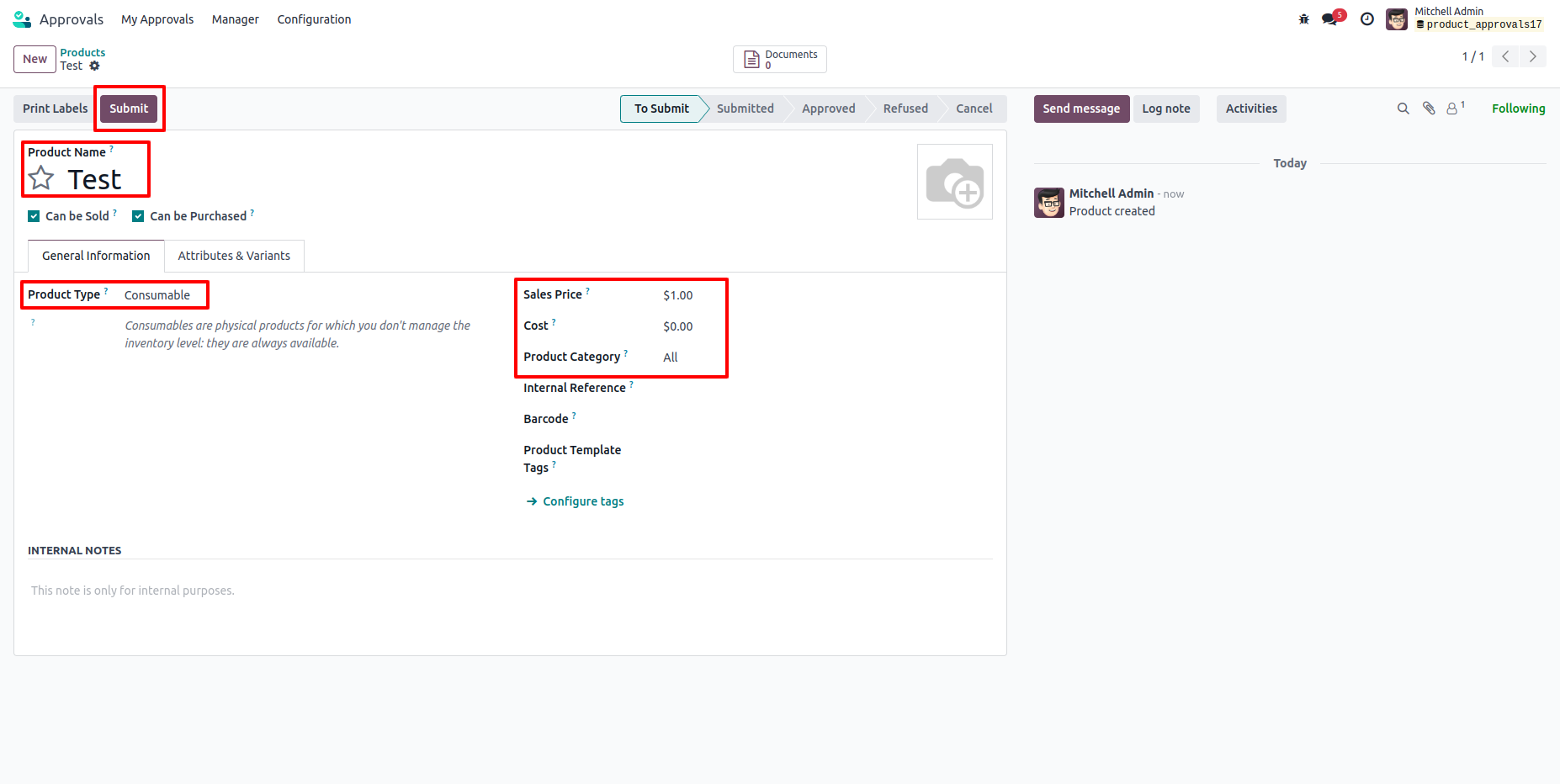This screenshot has width=1560, height=784.
Task: Select To Submit status stage
Action: pyautogui.click(x=661, y=109)
